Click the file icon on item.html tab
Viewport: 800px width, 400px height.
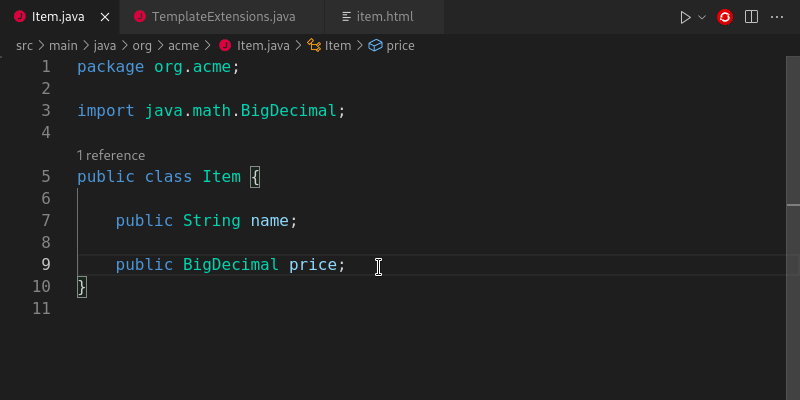347,17
